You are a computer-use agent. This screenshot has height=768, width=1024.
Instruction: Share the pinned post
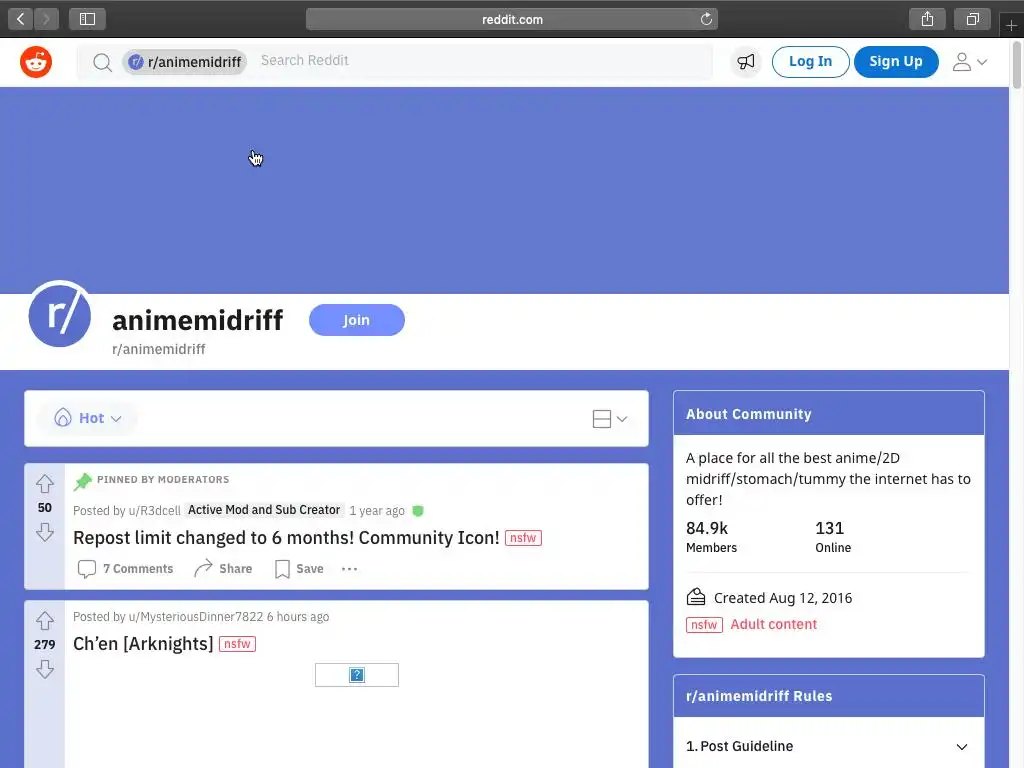tap(223, 569)
